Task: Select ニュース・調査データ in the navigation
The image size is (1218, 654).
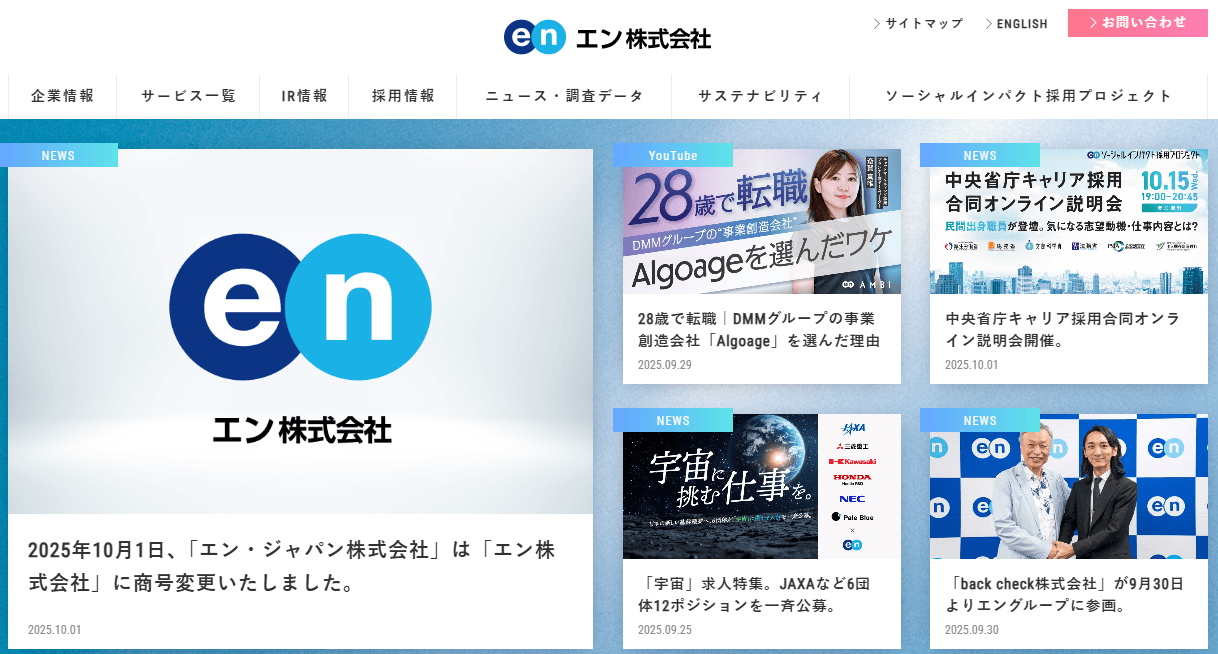Action: point(564,96)
